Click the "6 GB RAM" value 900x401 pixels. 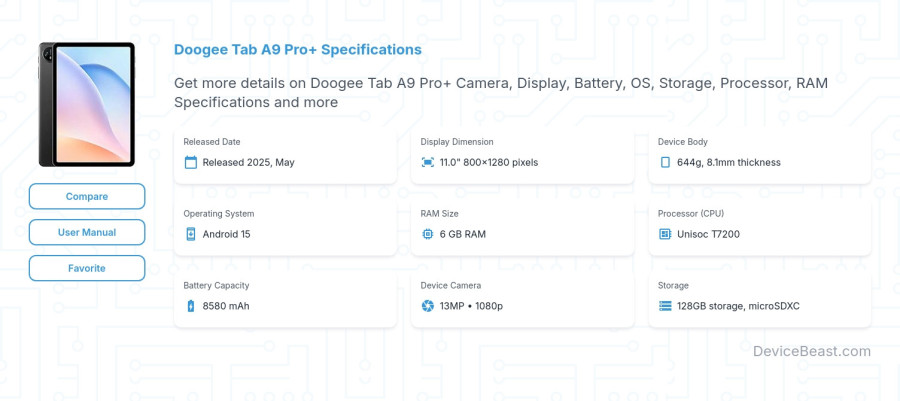coord(463,234)
